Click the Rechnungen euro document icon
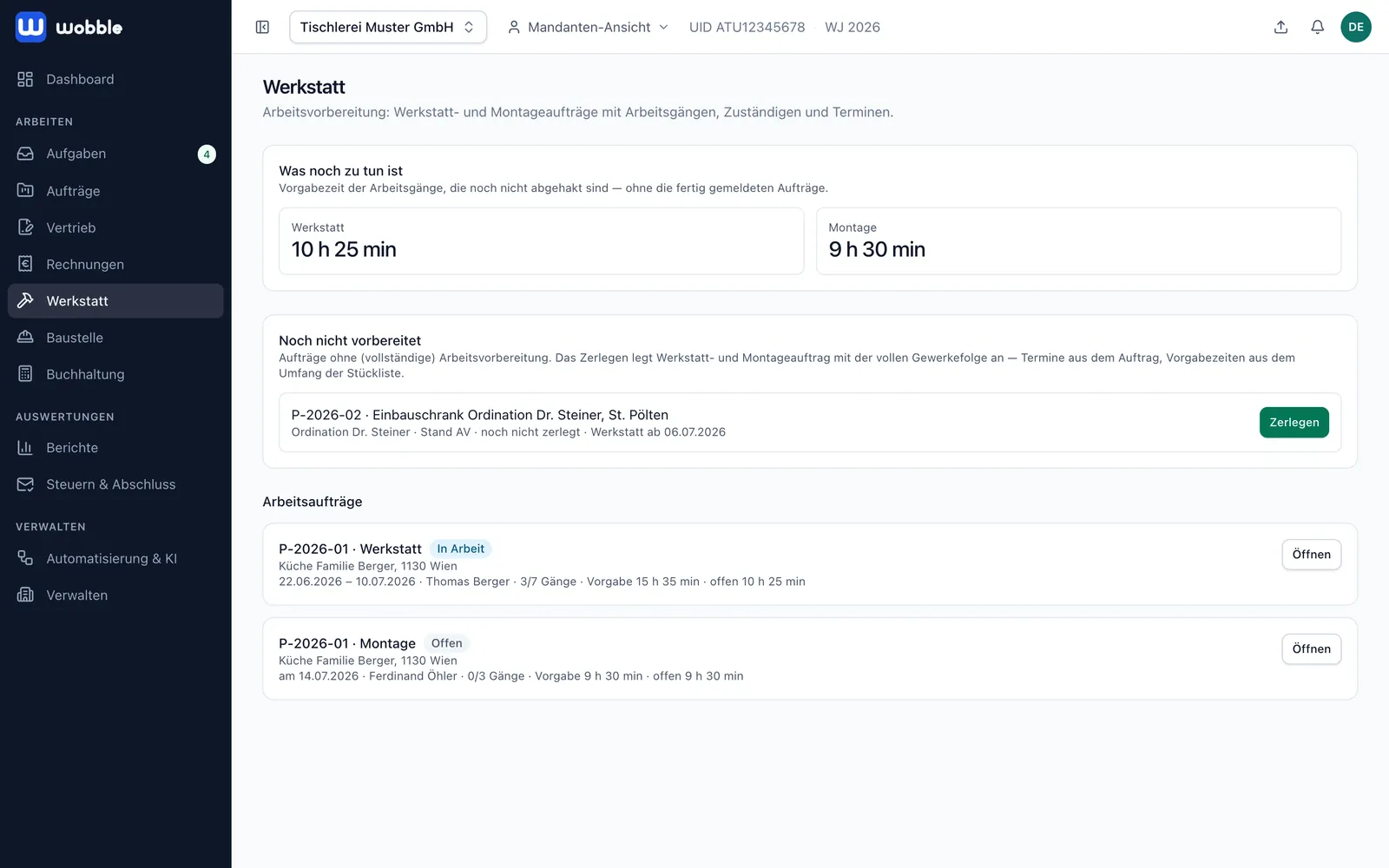 [25, 264]
